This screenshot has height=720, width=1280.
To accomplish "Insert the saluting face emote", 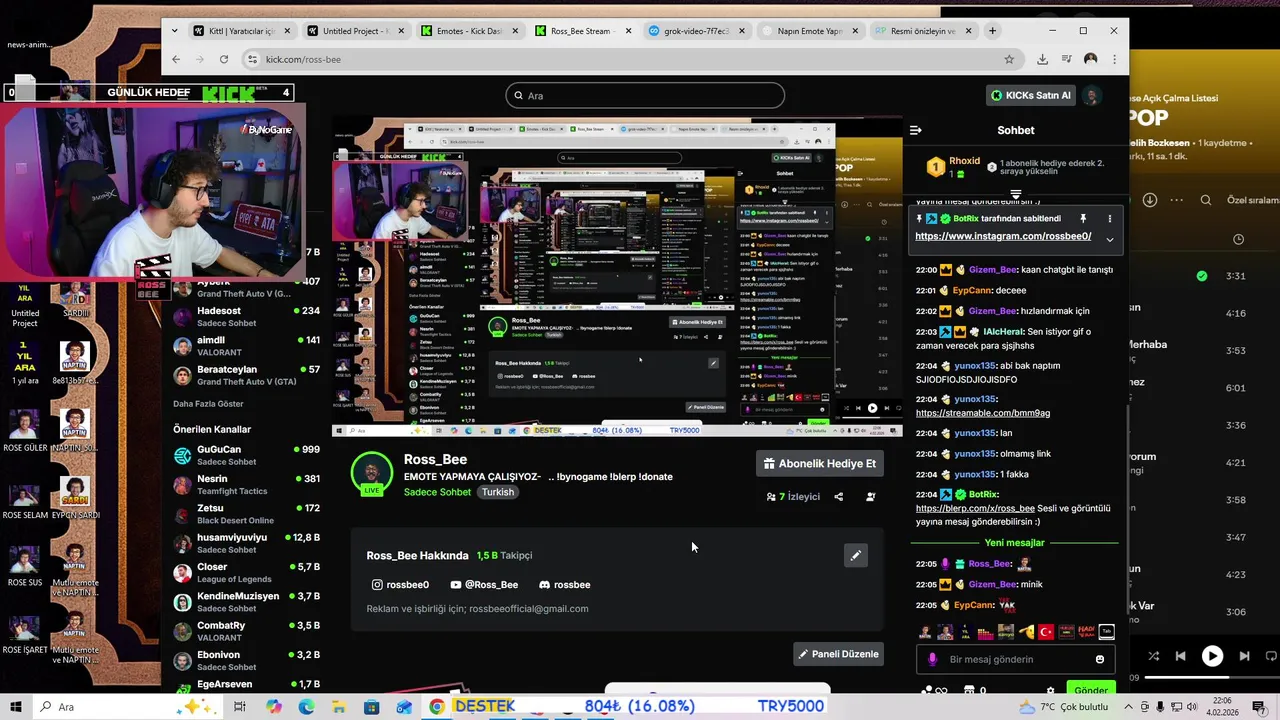I will (1026, 632).
